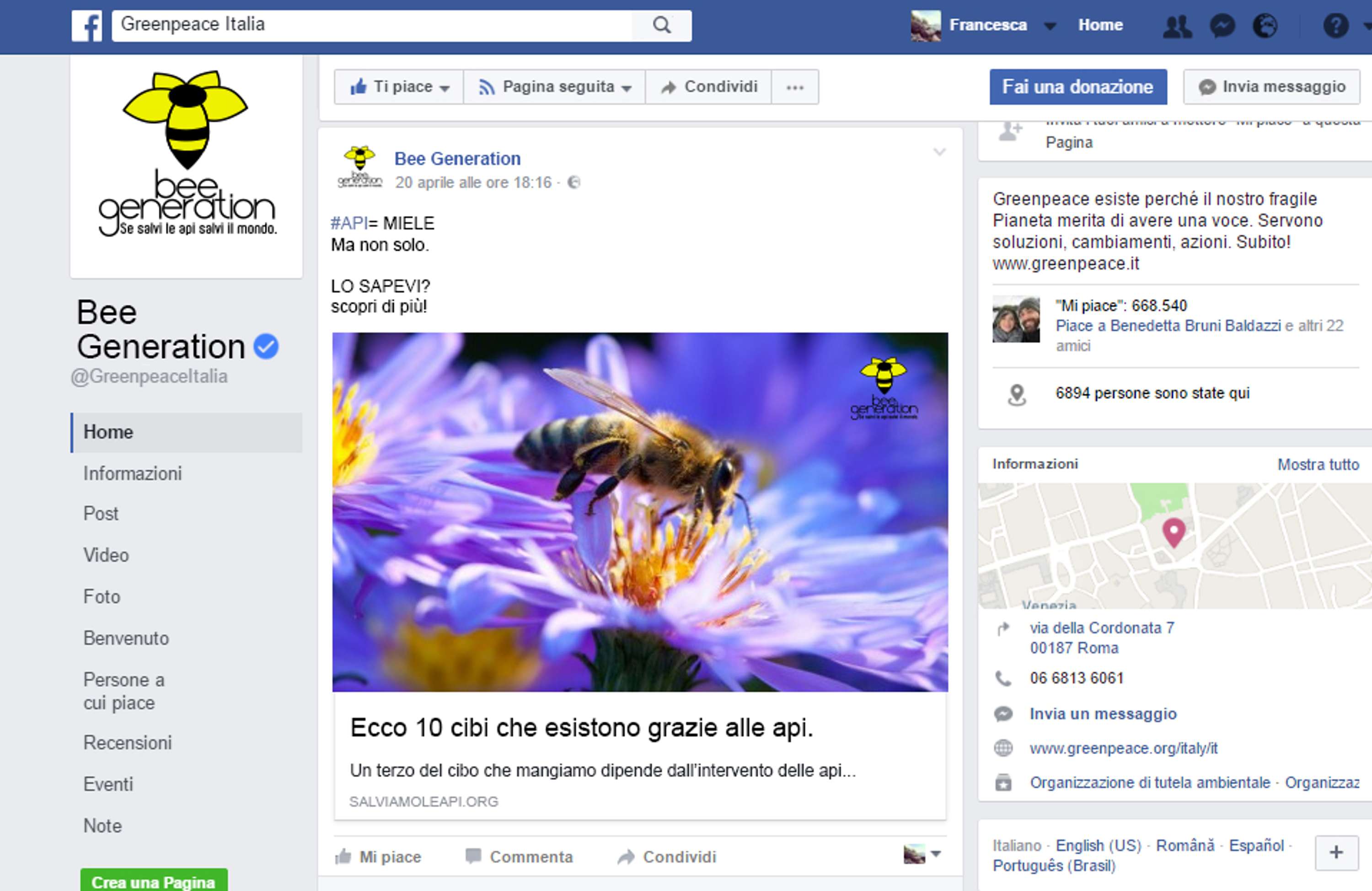
Task: Click the Bee Generation post author name
Action: pyautogui.click(x=457, y=159)
